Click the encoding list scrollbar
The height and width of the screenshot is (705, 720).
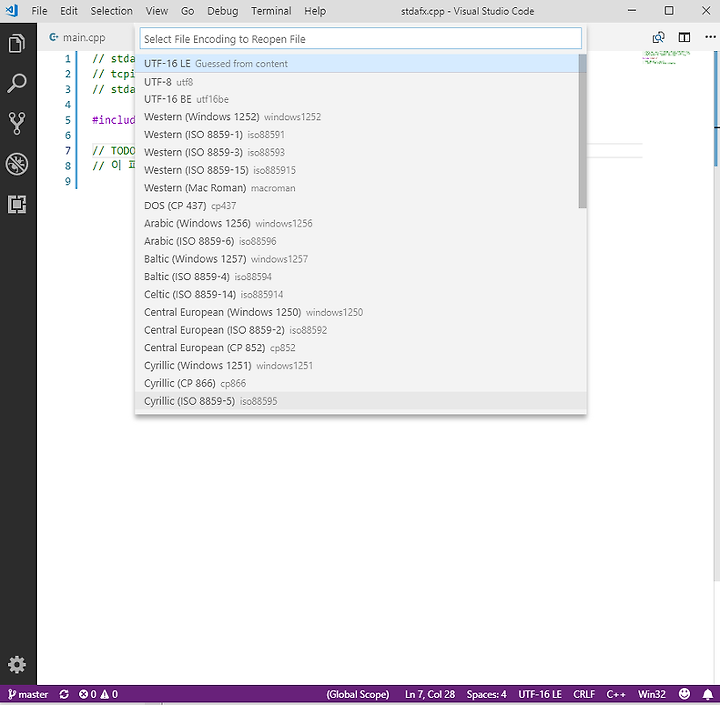coord(582,131)
